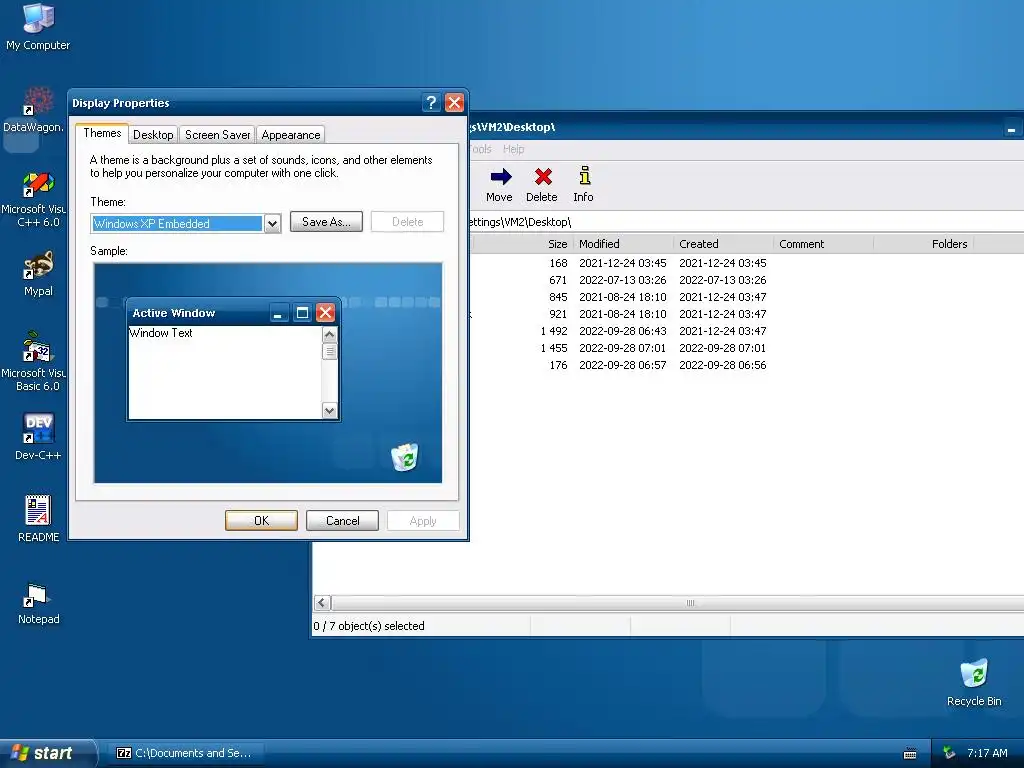Sort by Size column header

point(522,244)
